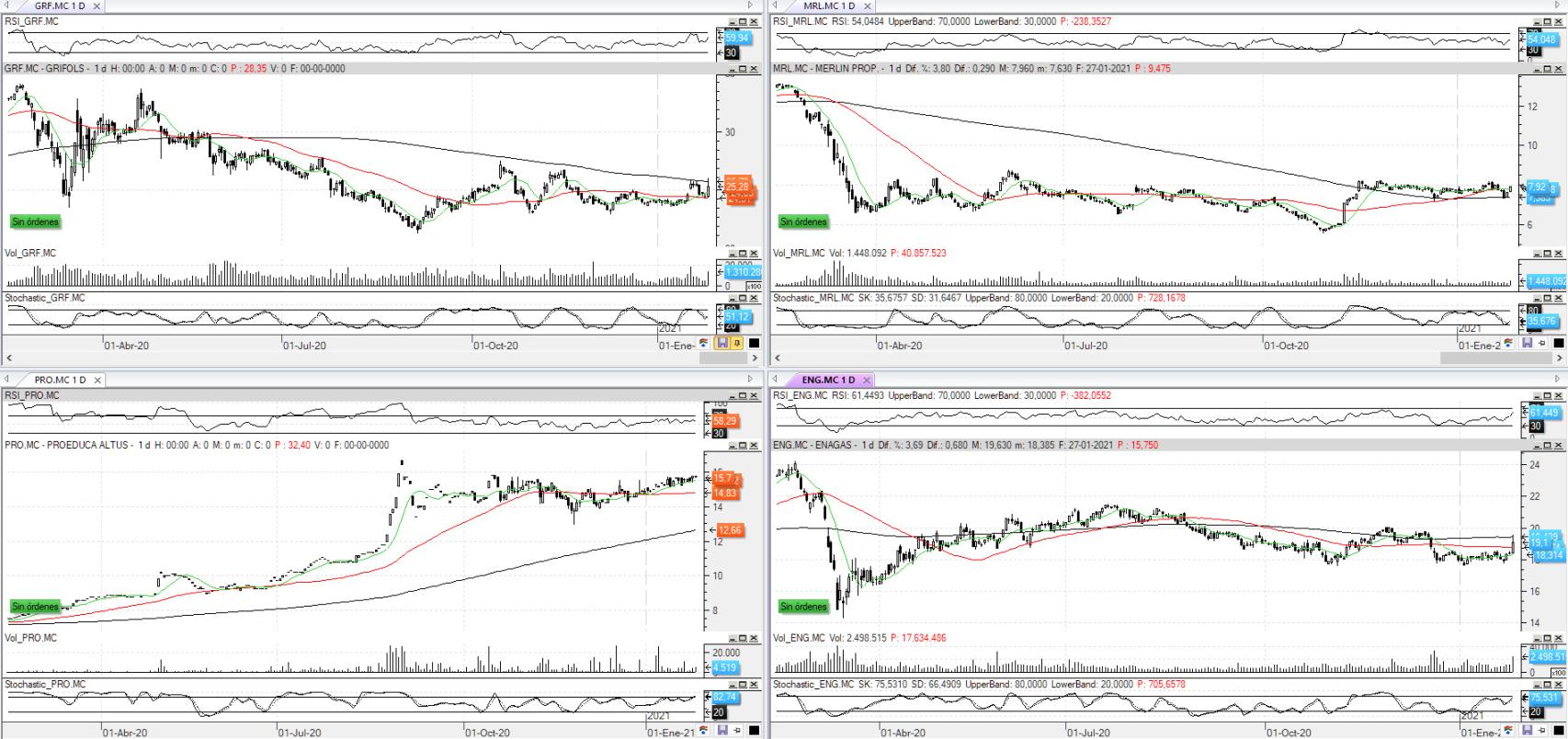
Task: Minimize the RSI_GRF.MC indicator panel
Action: point(733,21)
